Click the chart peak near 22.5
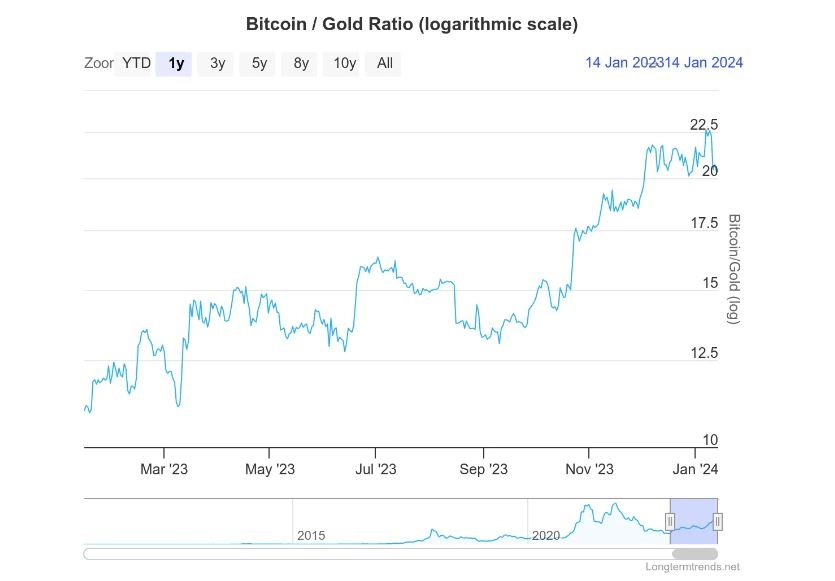This screenshot has height=581, width=835. point(708,130)
